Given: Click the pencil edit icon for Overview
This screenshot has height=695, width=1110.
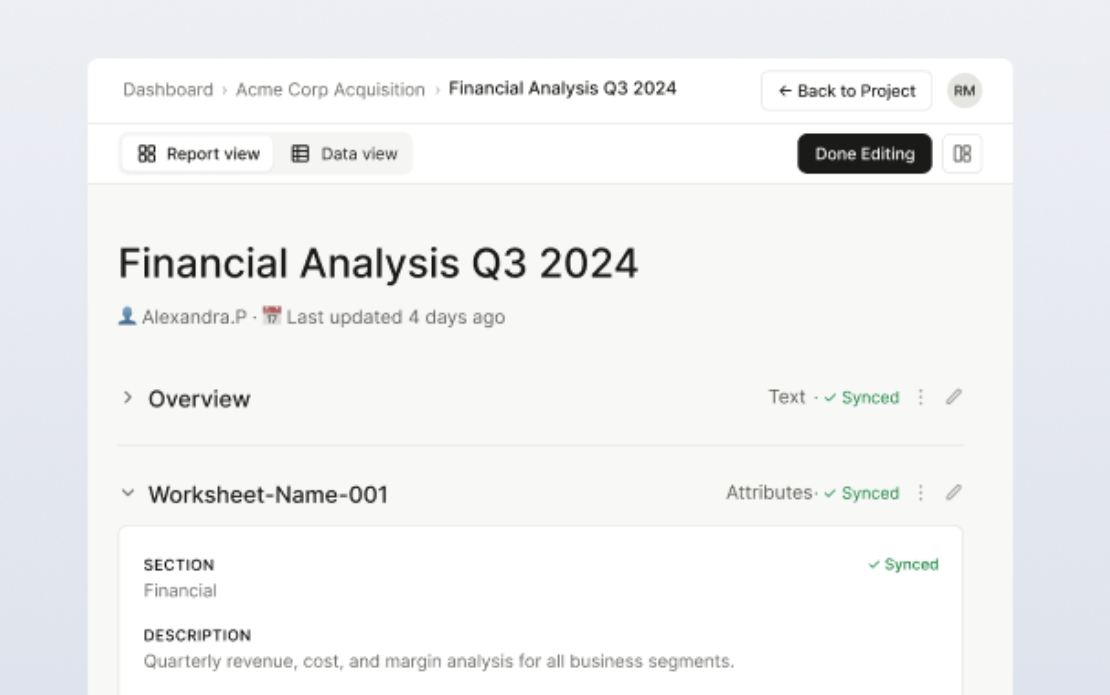Looking at the screenshot, I should click(954, 397).
